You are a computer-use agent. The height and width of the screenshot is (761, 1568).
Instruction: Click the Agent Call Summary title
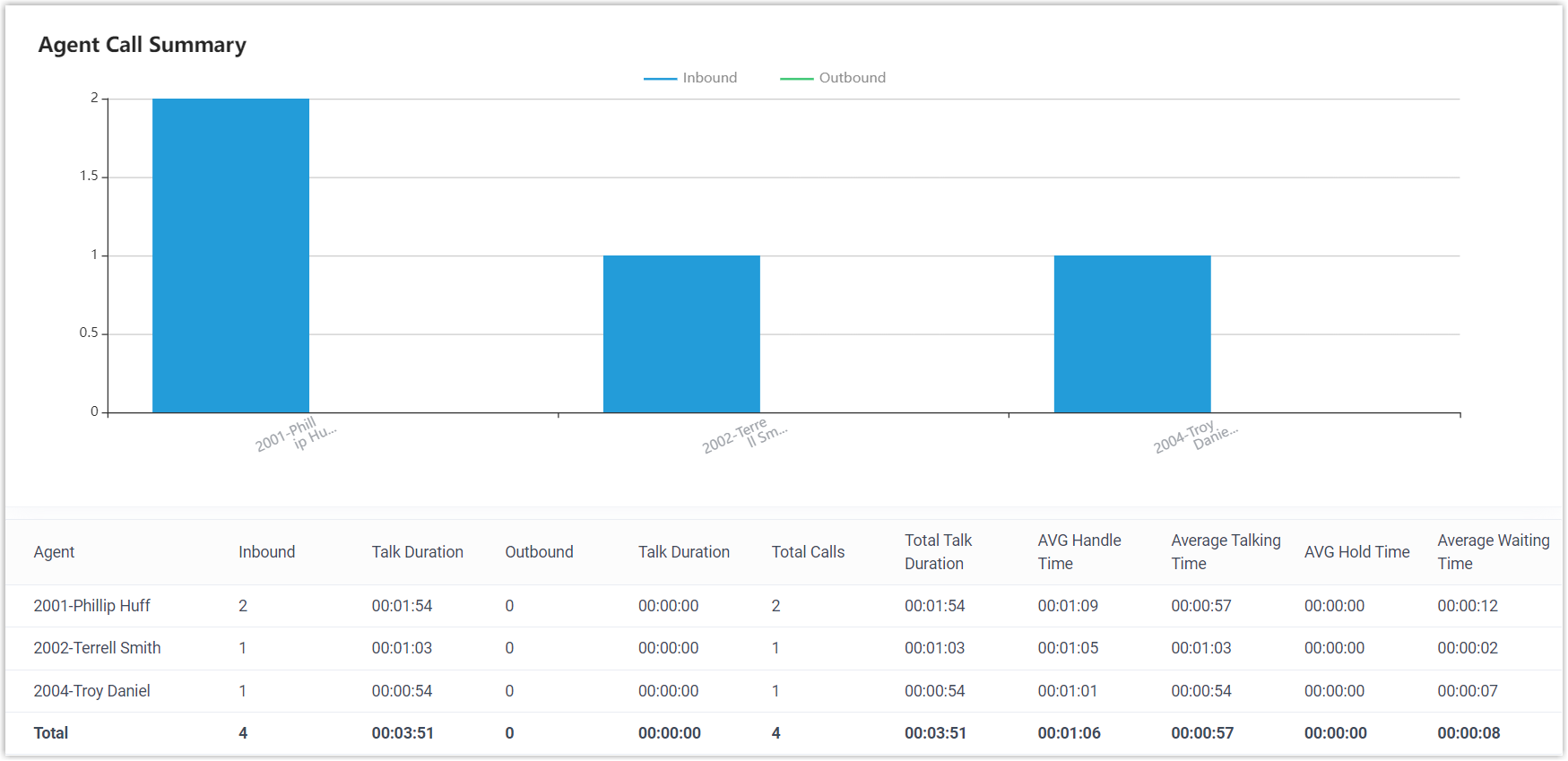point(142,45)
